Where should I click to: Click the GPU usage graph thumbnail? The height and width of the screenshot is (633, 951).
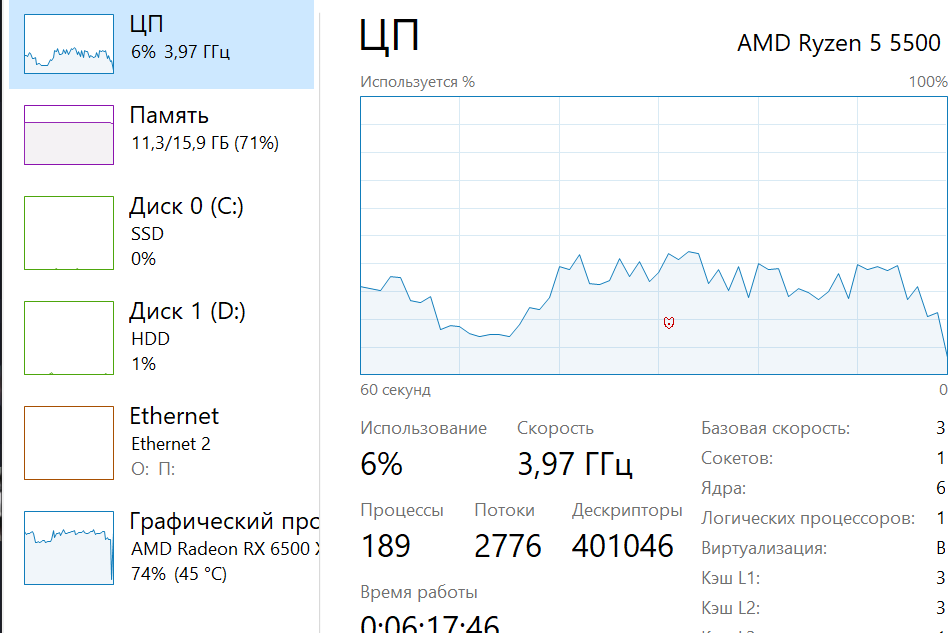(x=69, y=548)
